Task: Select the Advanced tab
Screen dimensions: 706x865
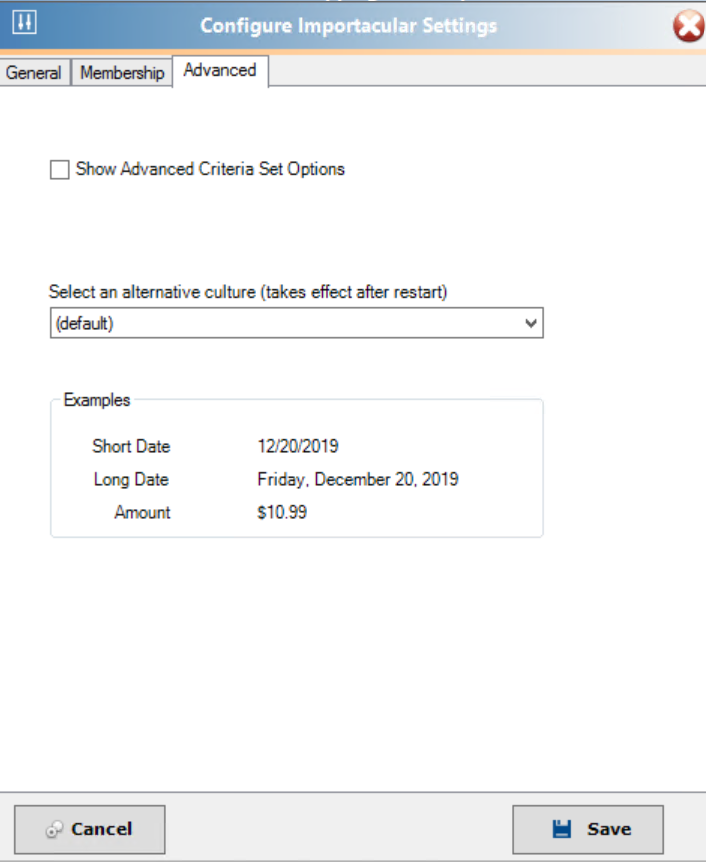Action: (220, 71)
